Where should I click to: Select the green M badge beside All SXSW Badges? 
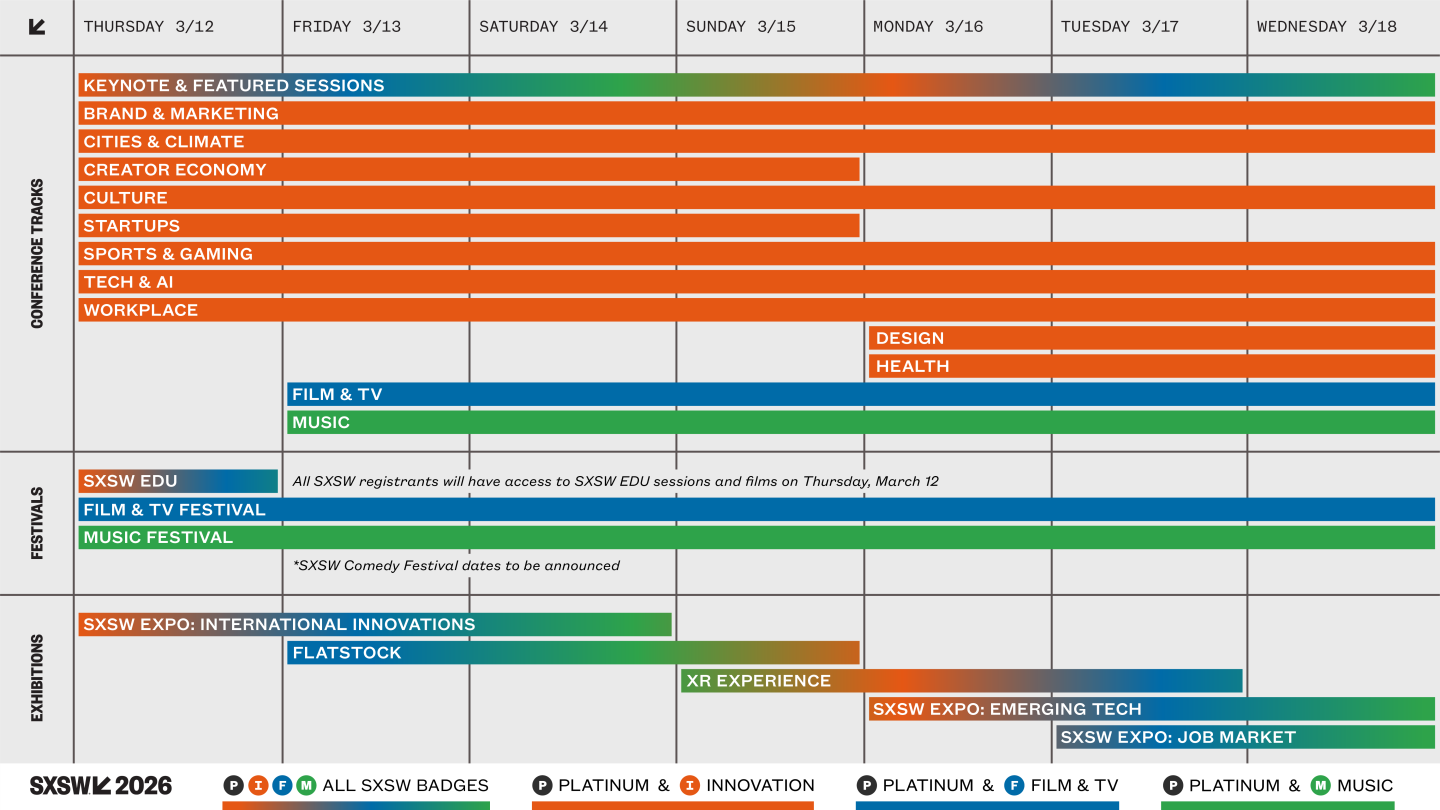click(x=306, y=785)
